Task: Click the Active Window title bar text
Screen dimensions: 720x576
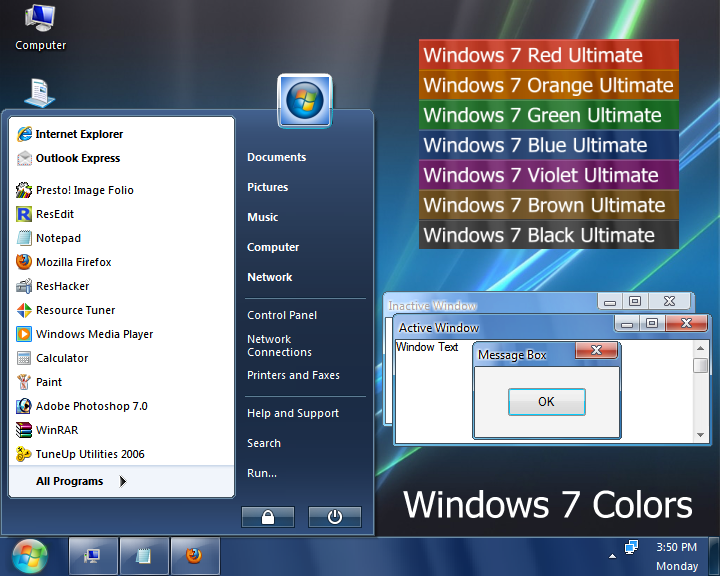Action: pyautogui.click(x=439, y=328)
